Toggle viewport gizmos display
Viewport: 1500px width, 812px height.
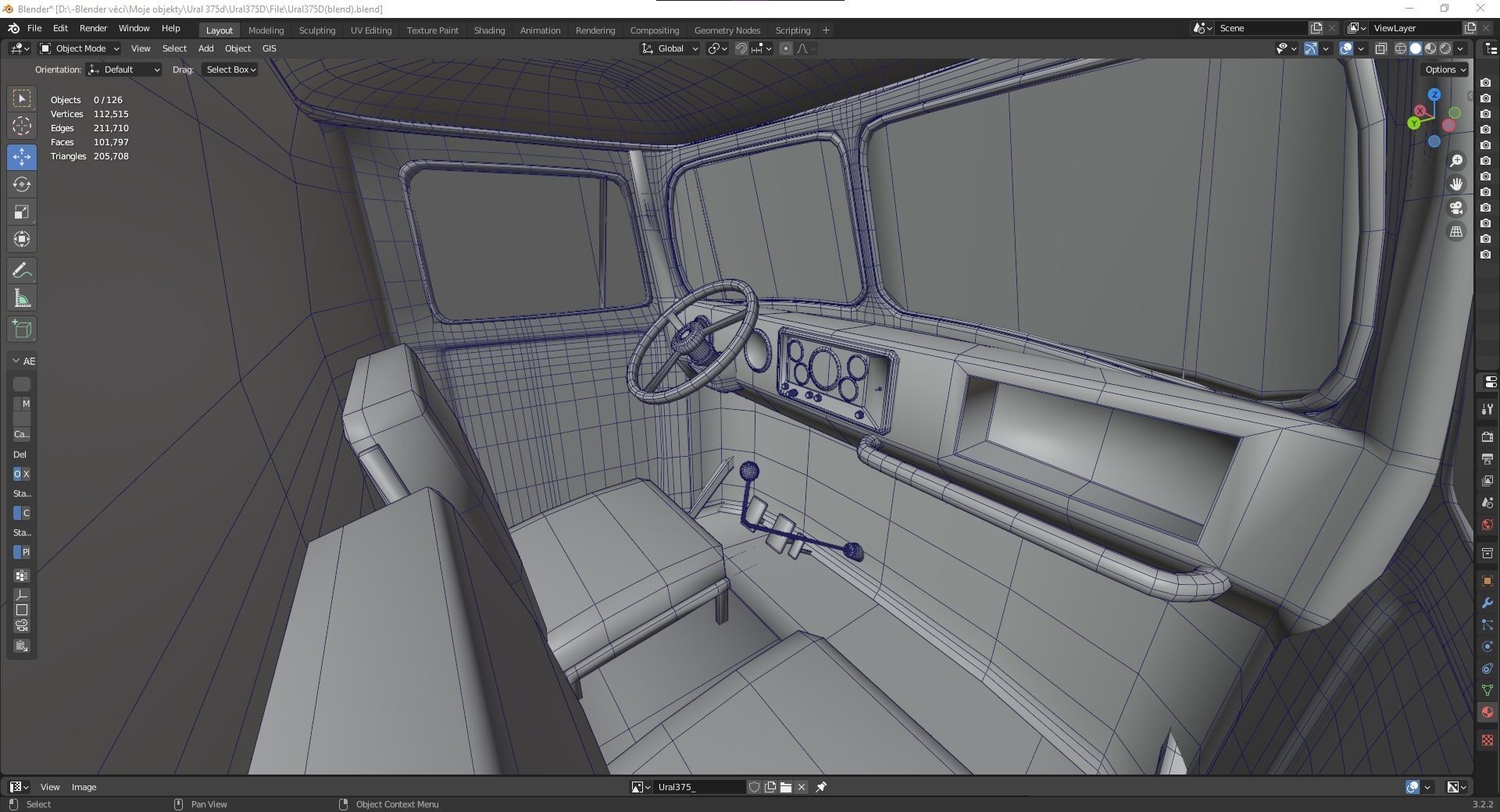pos(1311,48)
